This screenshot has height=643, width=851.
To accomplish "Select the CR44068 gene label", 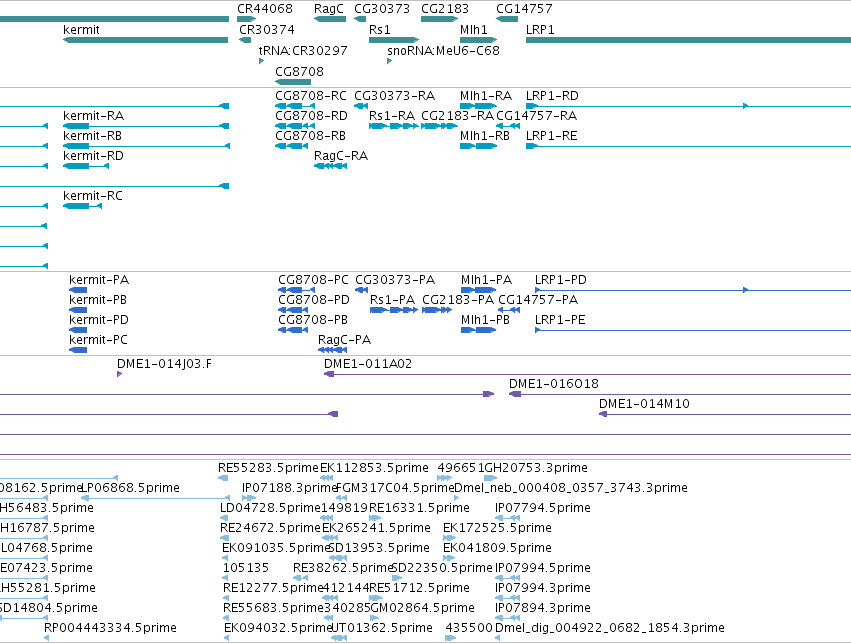I will (x=265, y=9).
